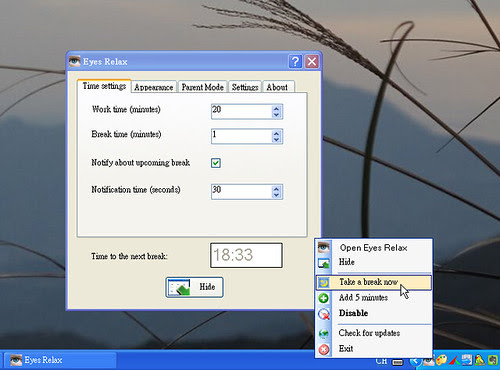Click the eye icon beside Open Eyes Relax
The height and width of the screenshot is (370, 500).
point(323,247)
